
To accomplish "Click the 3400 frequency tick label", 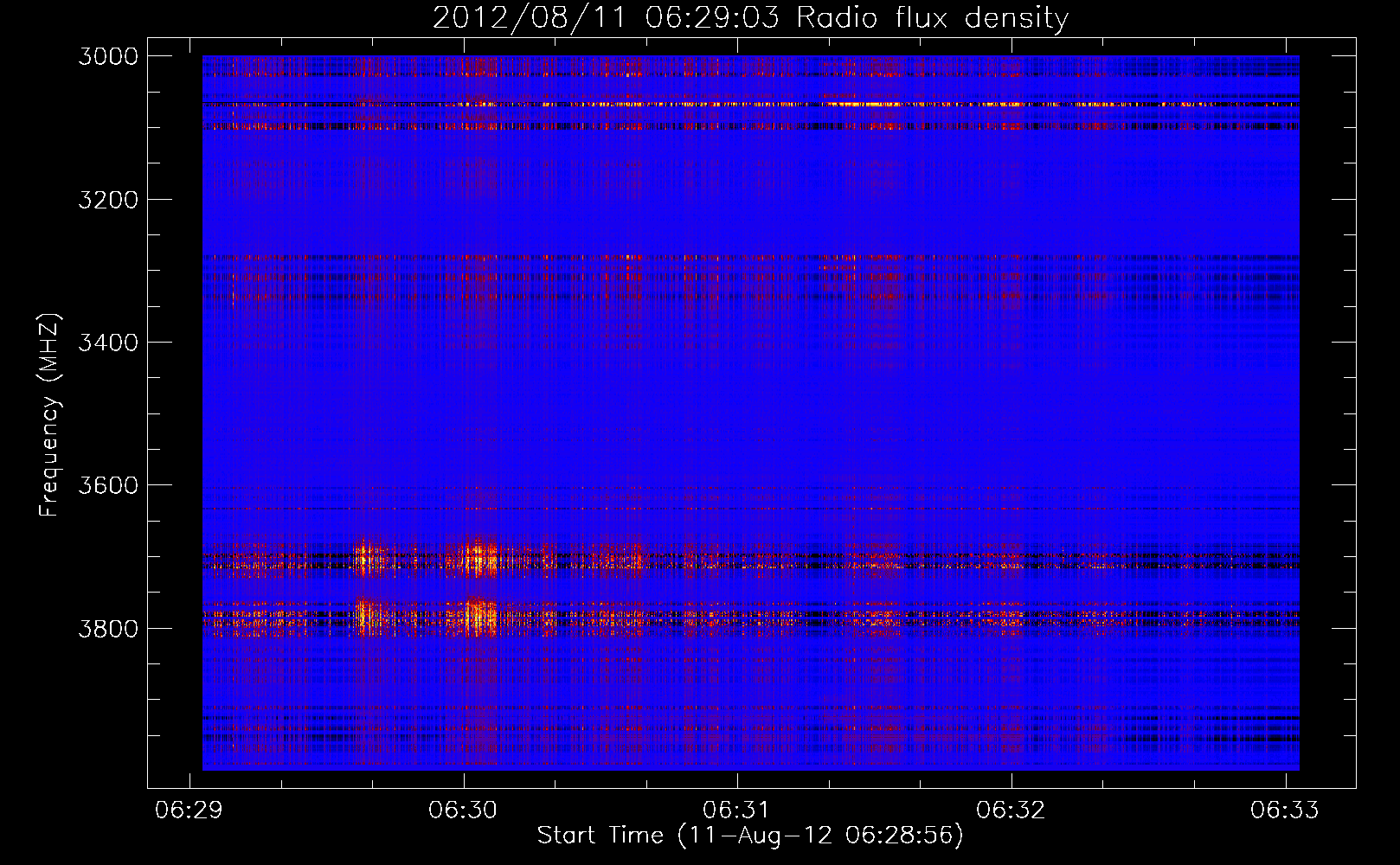I will pos(108,343).
